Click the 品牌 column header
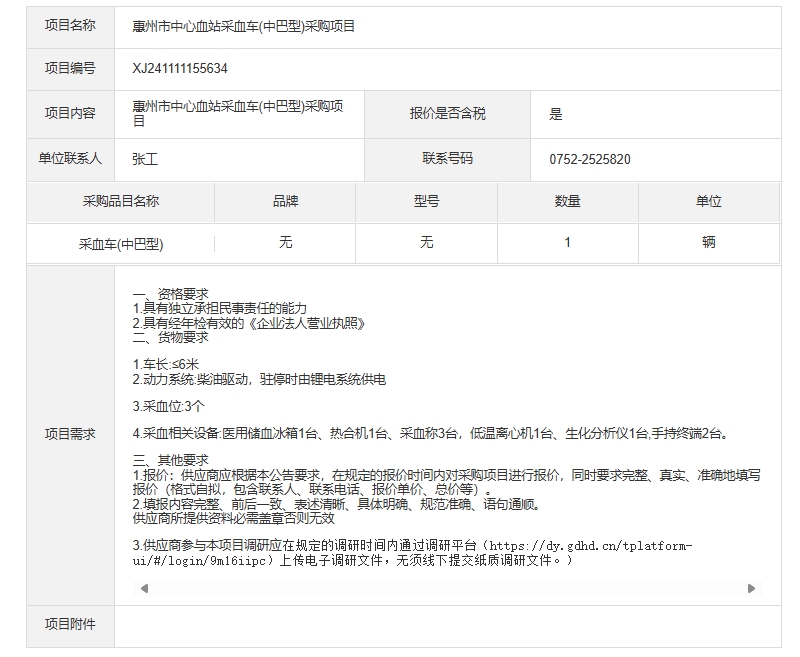Image resolution: width=800 pixels, height=657 pixels. pos(285,201)
